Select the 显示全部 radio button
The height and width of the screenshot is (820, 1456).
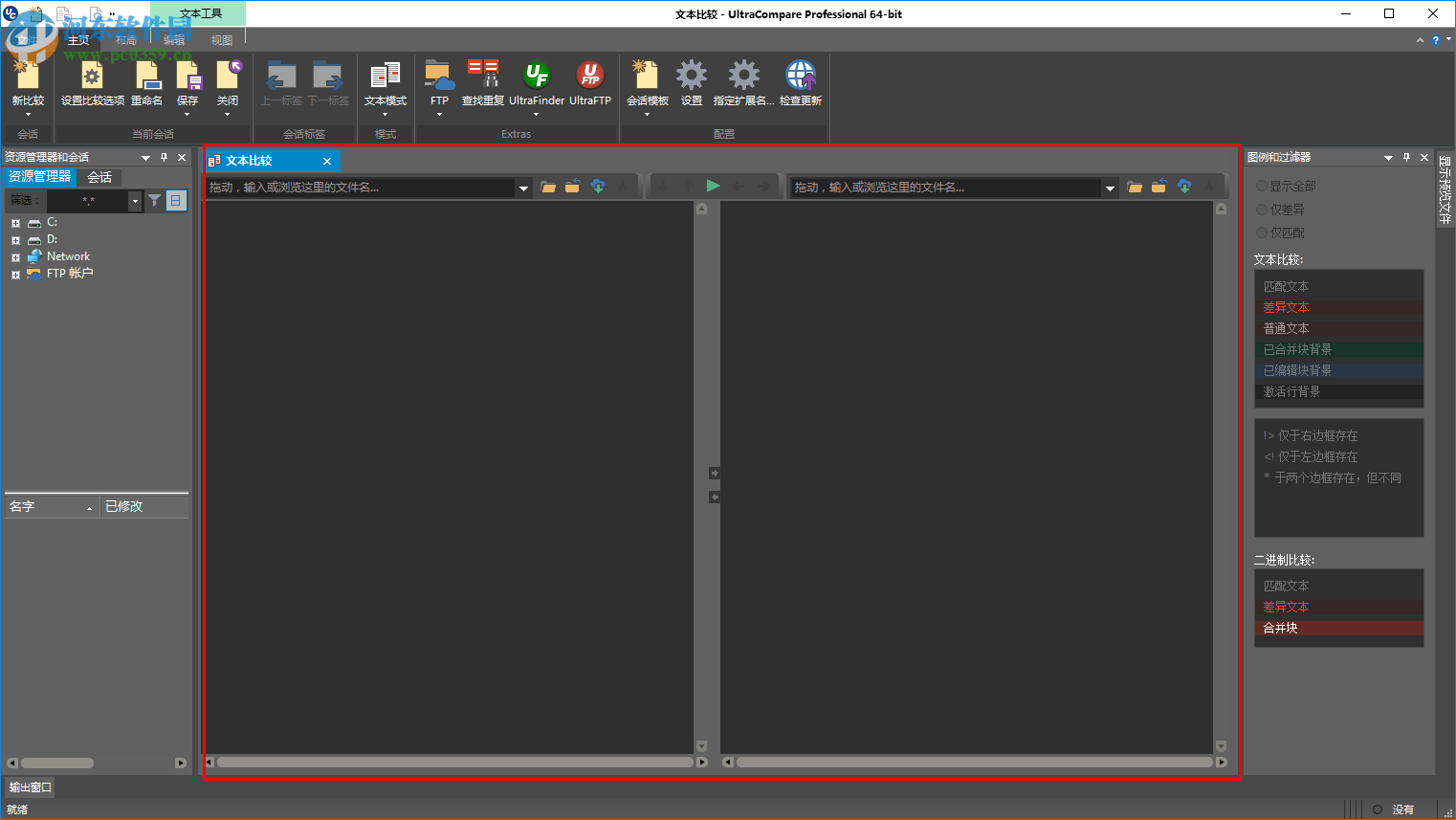click(x=1262, y=186)
